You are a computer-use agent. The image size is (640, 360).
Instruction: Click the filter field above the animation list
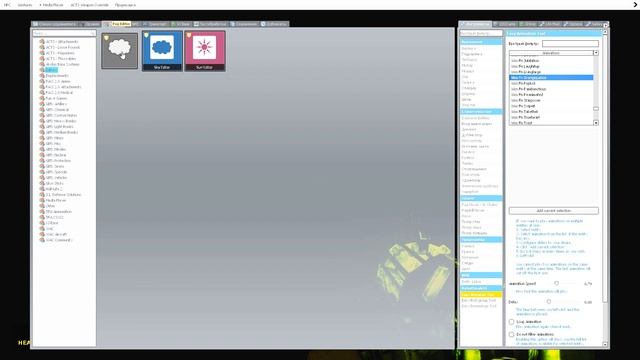[x=570, y=43]
